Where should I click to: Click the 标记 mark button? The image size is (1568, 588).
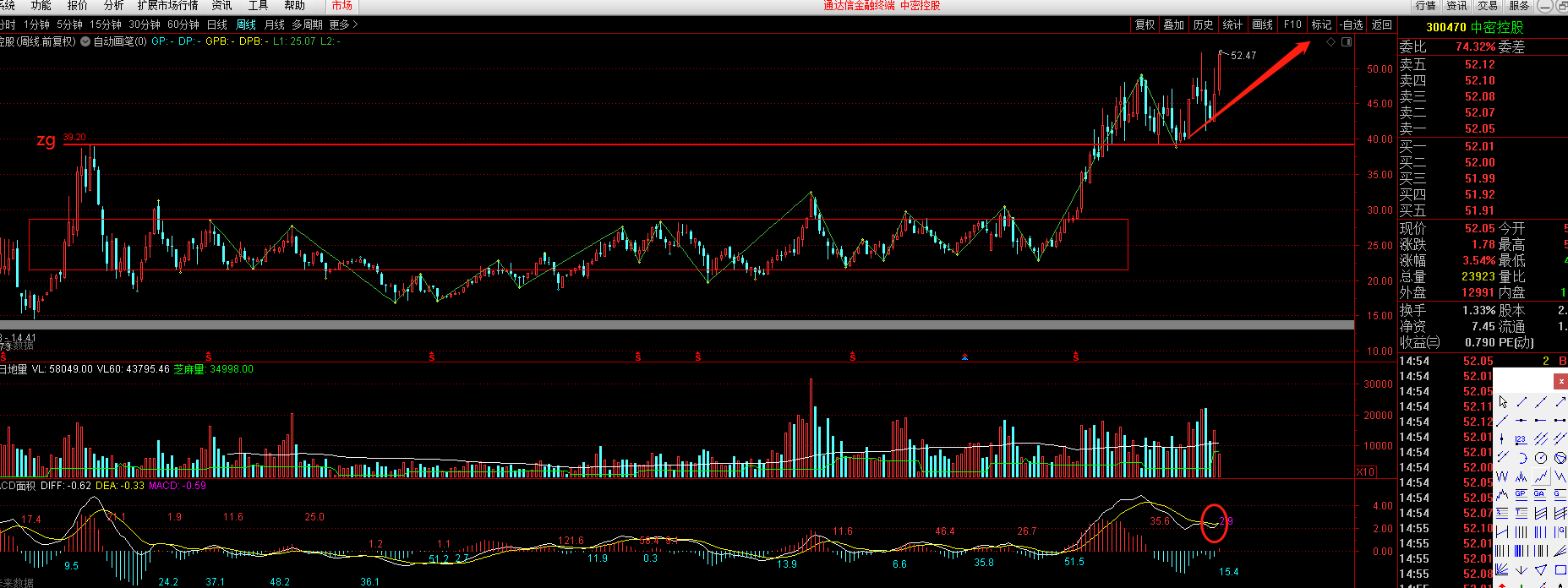coord(1322,24)
